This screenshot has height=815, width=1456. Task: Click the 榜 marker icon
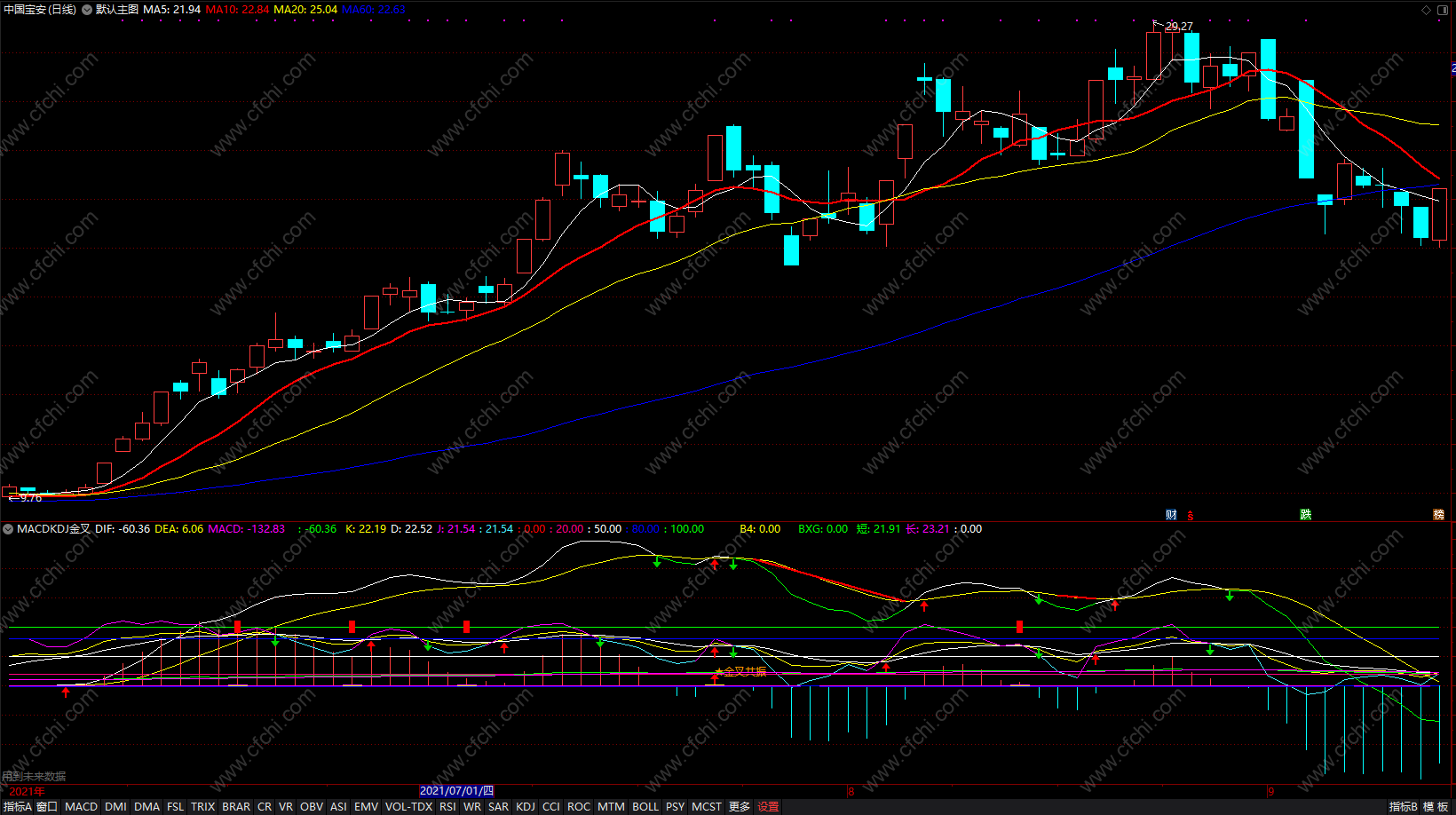click(x=1438, y=515)
